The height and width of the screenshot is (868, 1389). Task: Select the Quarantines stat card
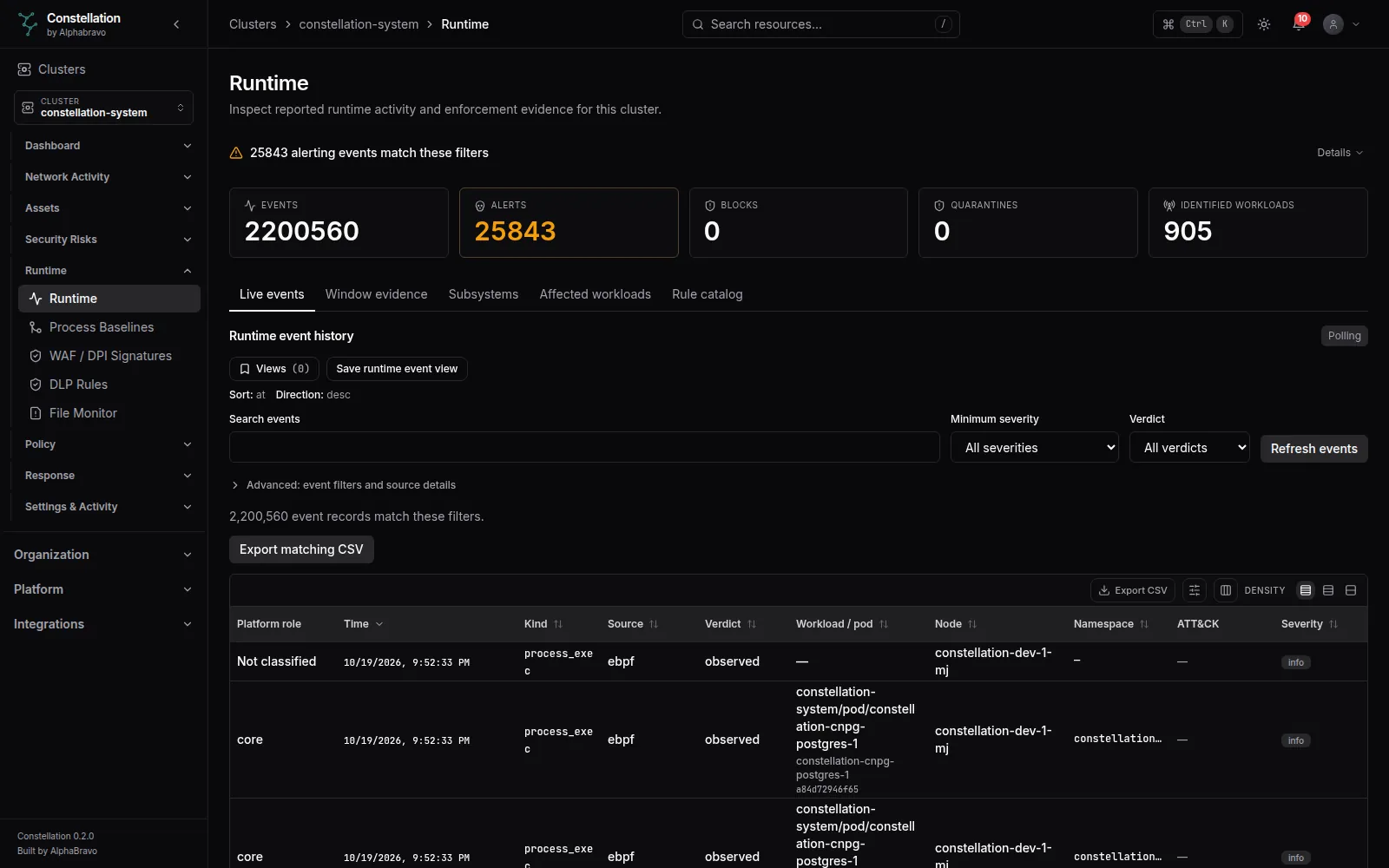[1028, 222]
